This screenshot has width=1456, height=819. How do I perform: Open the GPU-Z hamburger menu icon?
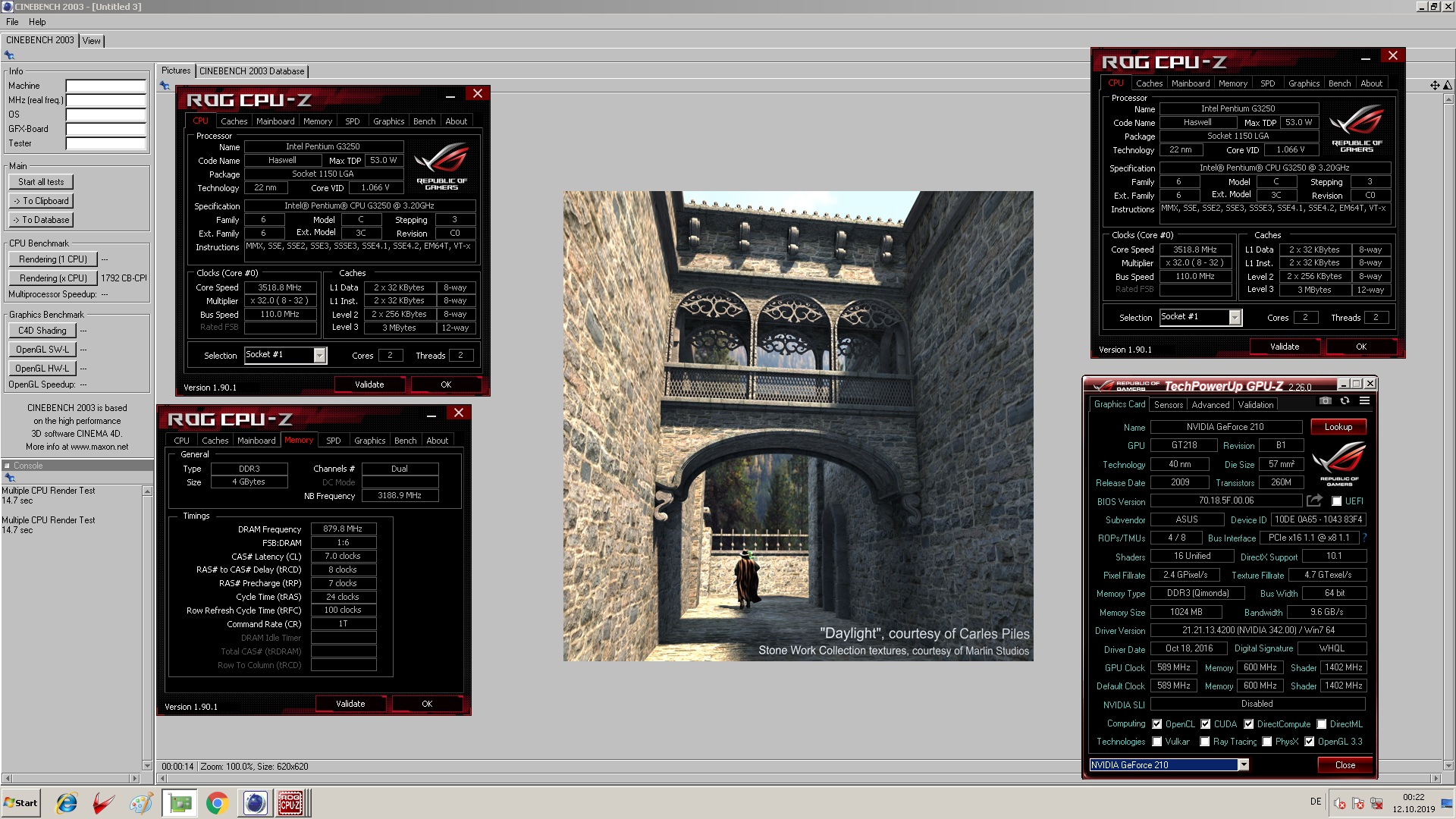click(1364, 400)
